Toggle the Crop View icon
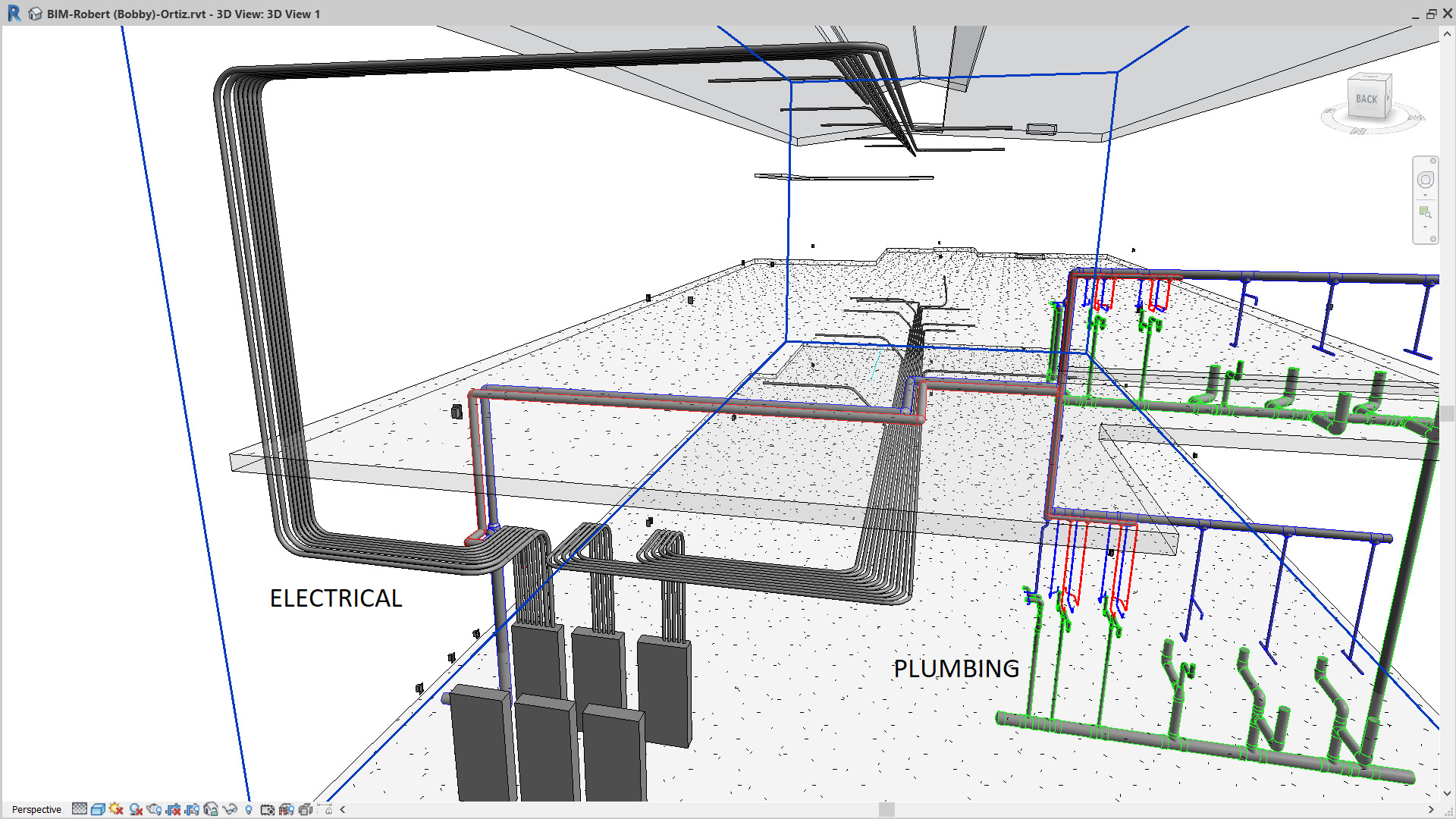The height and width of the screenshot is (819, 1456). (173, 809)
